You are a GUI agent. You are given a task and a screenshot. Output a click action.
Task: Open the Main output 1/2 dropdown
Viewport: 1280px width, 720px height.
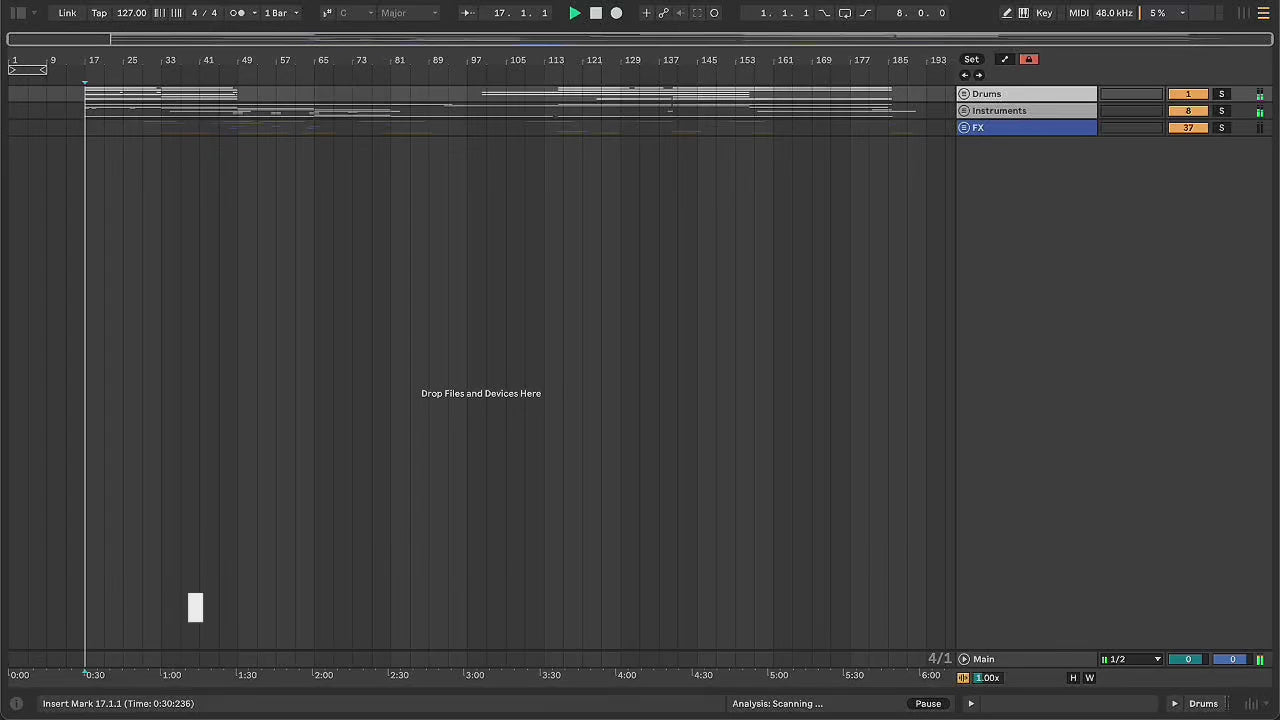coord(1131,659)
